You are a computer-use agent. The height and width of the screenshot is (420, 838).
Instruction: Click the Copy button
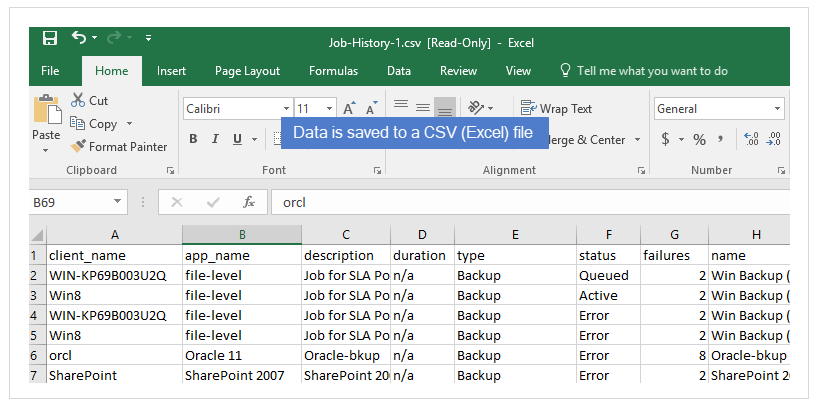(94, 124)
